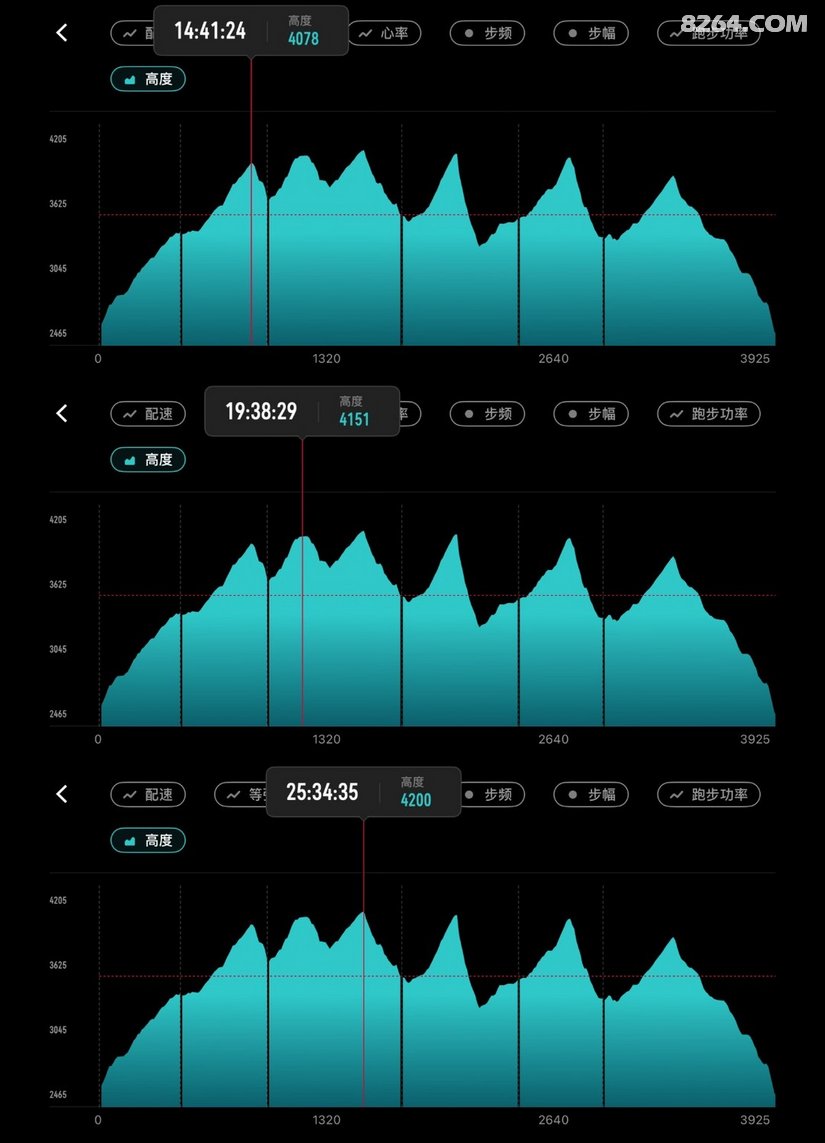Show 配速 data in the 25:34:35 panel
Viewport: 825px width, 1143px height.
(148, 794)
